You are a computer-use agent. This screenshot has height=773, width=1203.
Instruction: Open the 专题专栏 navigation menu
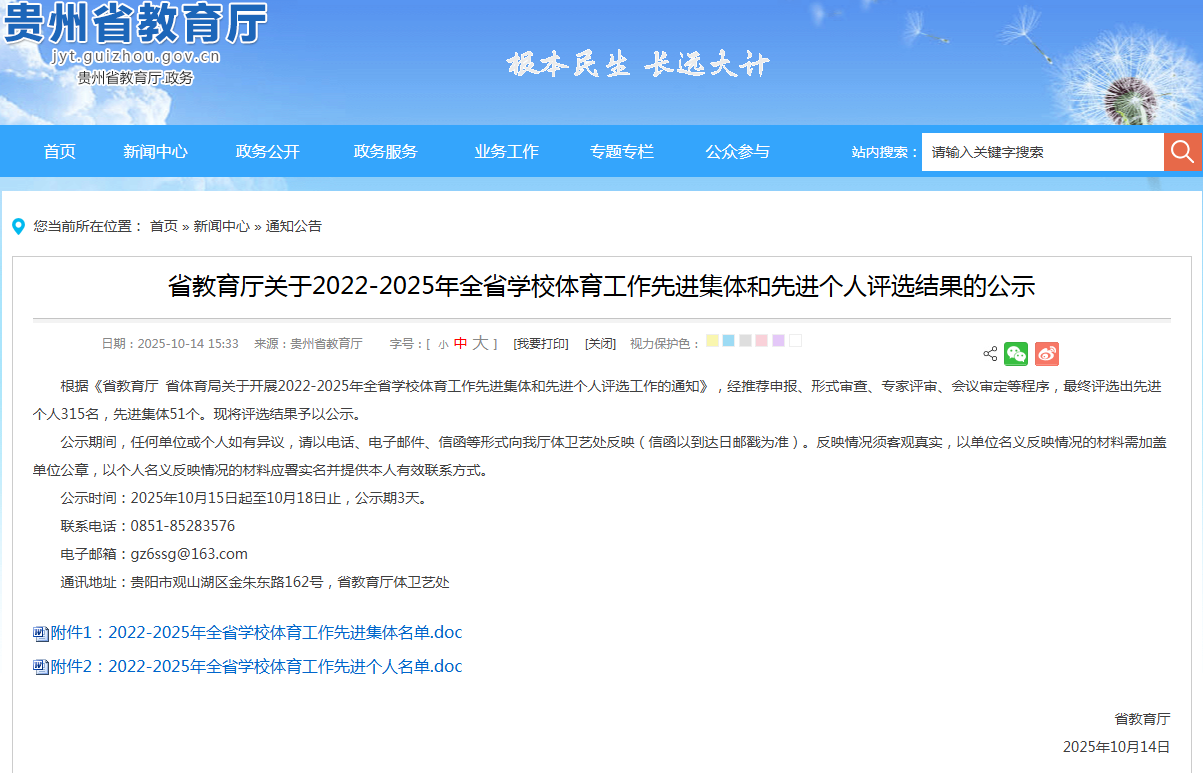point(621,152)
